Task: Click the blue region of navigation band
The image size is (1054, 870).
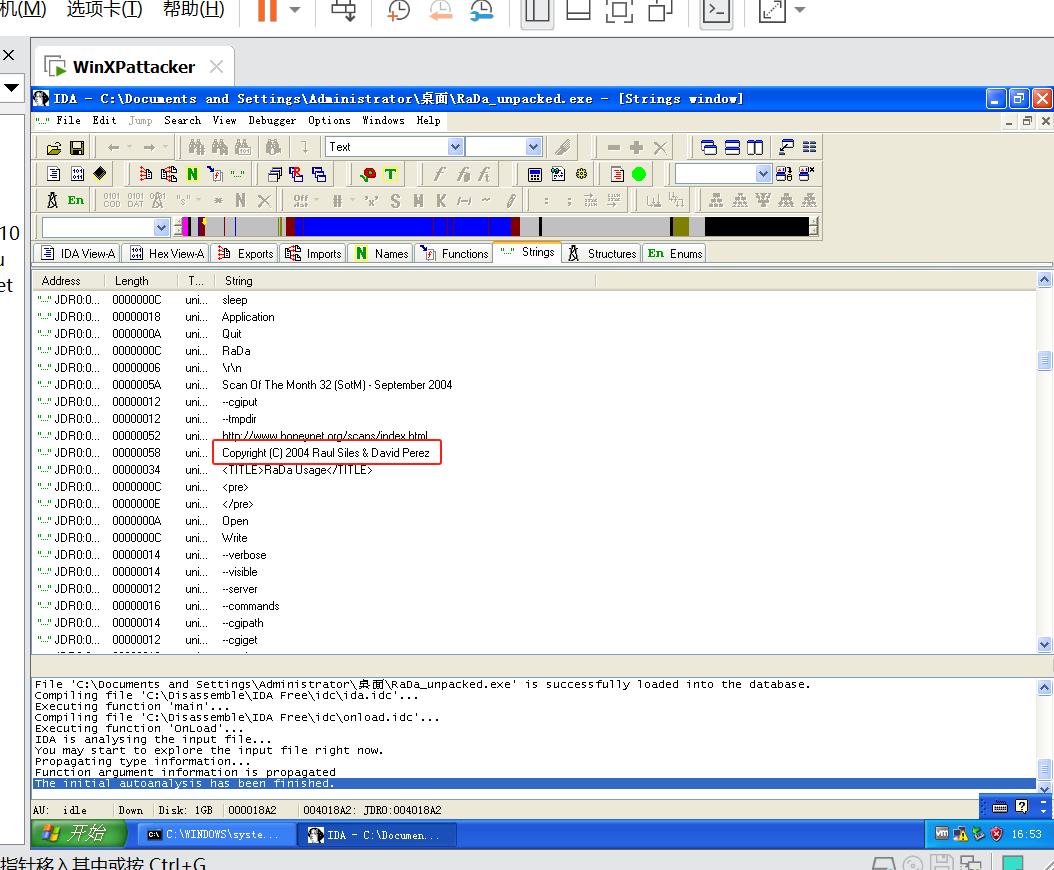Action: pos(403,227)
